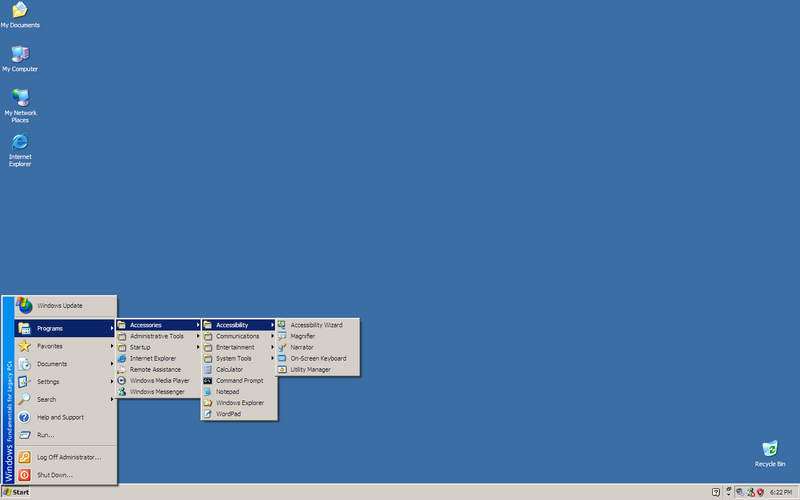Screen dimensions: 800x500
Task: Open Windows Explorer from Accessories menu
Action: point(239,403)
